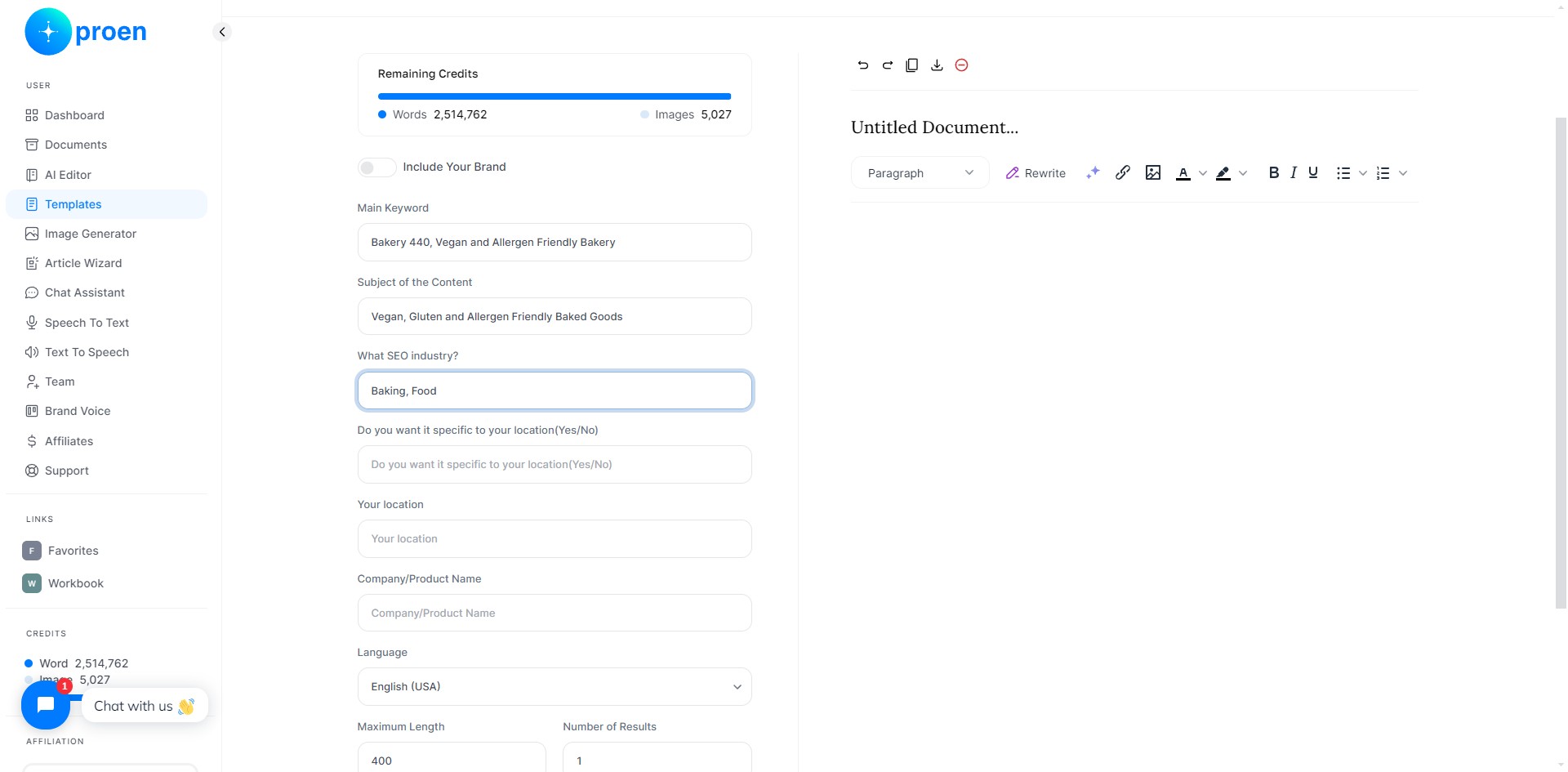Click the Company/Product Name field
Screen dimensions: 1568x772
pyautogui.click(x=555, y=613)
